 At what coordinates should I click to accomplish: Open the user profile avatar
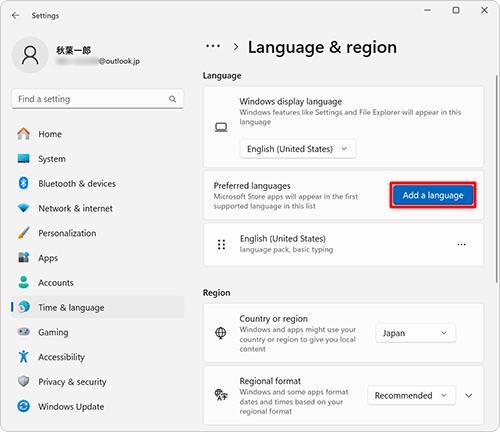pos(30,55)
